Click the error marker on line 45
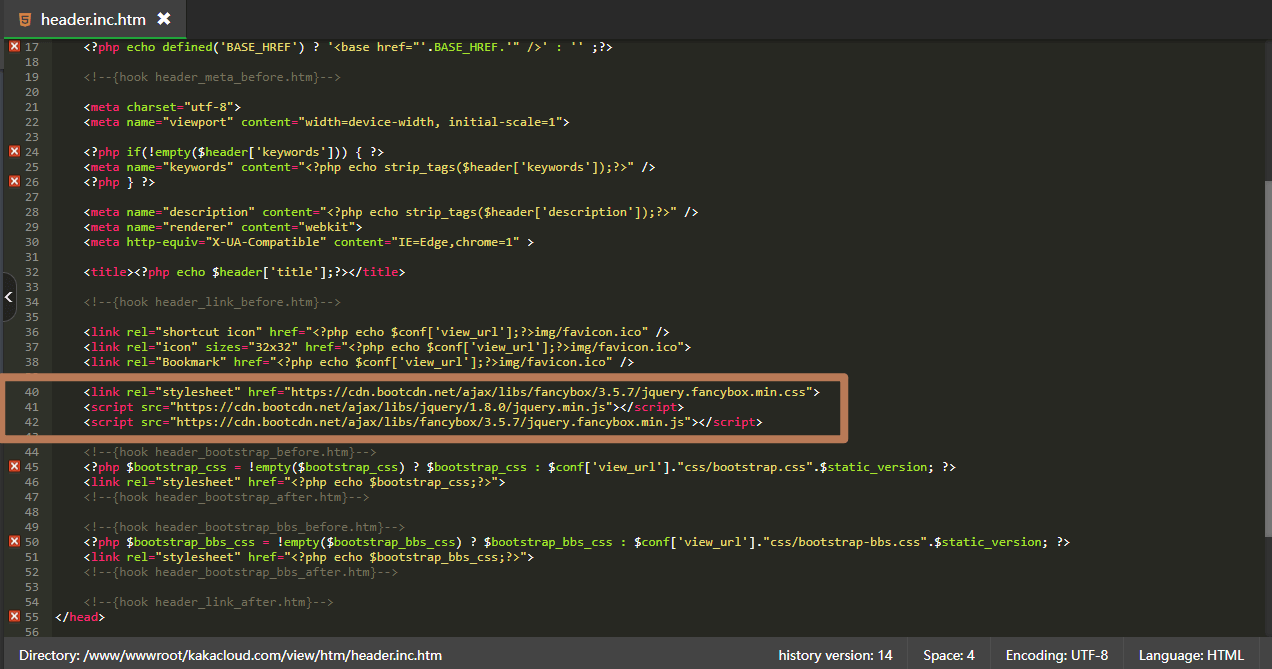The width and height of the screenshot is (1272, 669). click(x=14, y=467)
